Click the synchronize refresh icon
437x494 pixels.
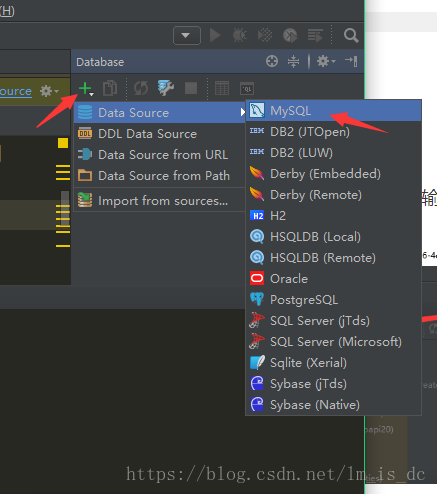pos(141,89)
